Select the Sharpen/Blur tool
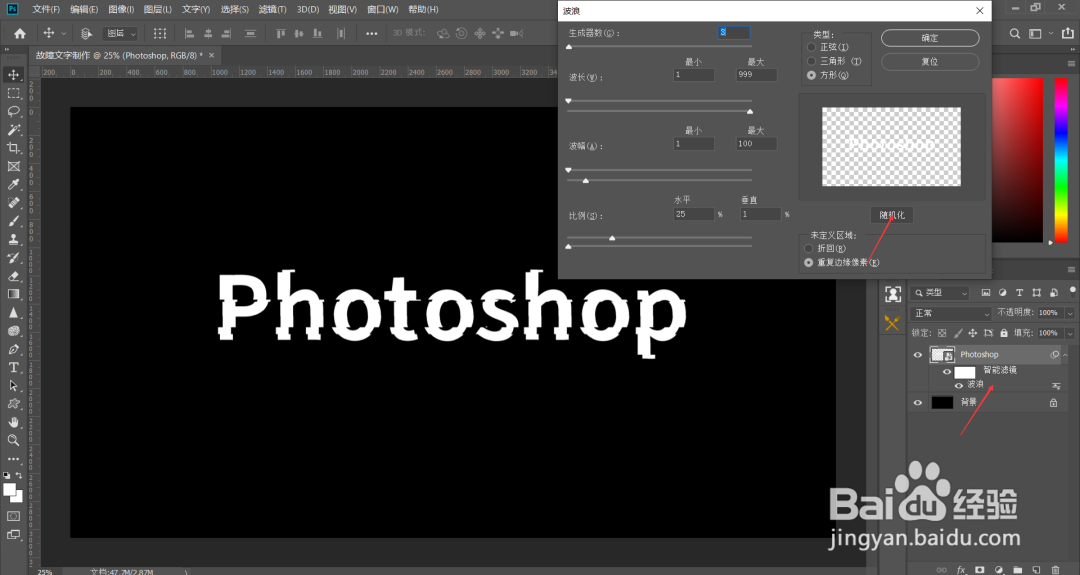Screen dimensions: 1080x575 pyautogui.click(x=14, y=313)
